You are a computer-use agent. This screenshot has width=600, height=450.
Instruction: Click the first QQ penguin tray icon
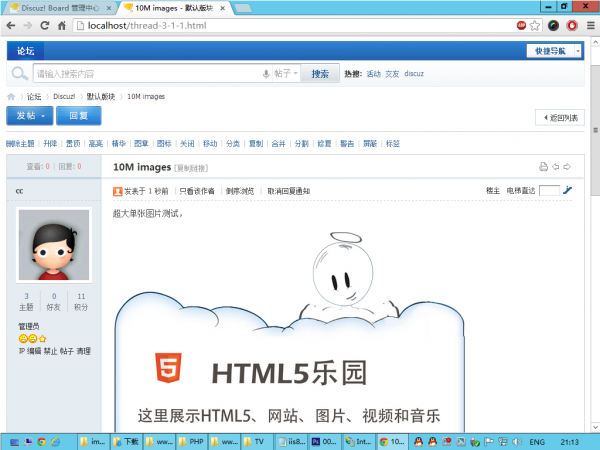pos(419,442)
